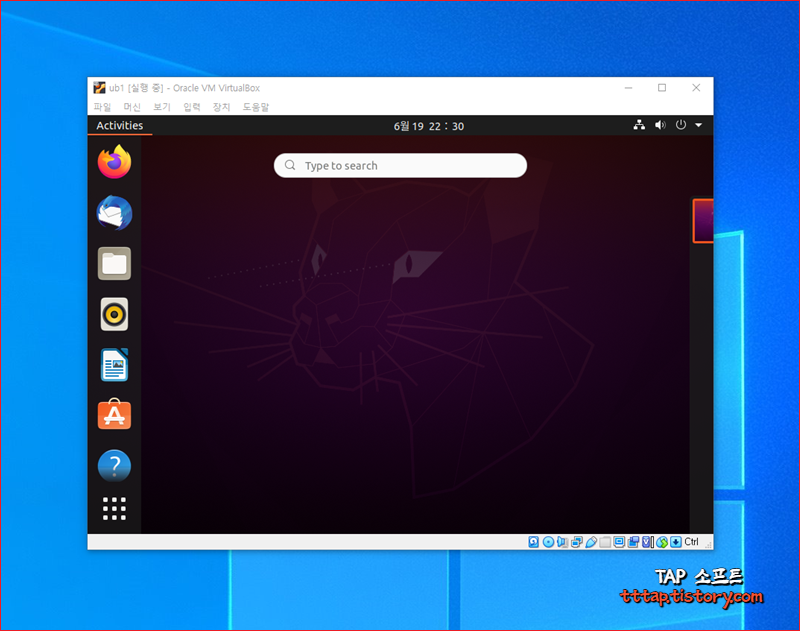Click the hard disk activity status icon
Image resolution: width=800 pixels, height=631 pixels.
click(534, 542)
